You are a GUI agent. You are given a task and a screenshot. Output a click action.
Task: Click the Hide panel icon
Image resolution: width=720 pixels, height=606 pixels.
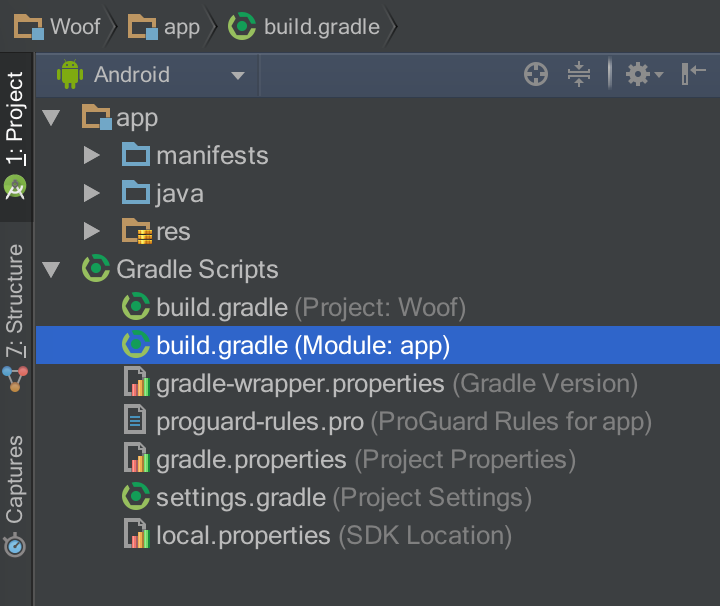point(693,74)
